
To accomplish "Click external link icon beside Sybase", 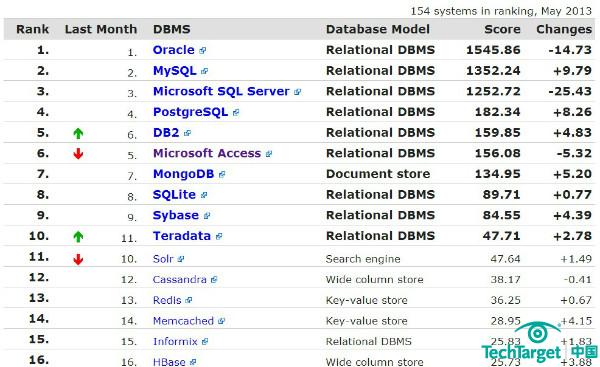I will (207, 216).
